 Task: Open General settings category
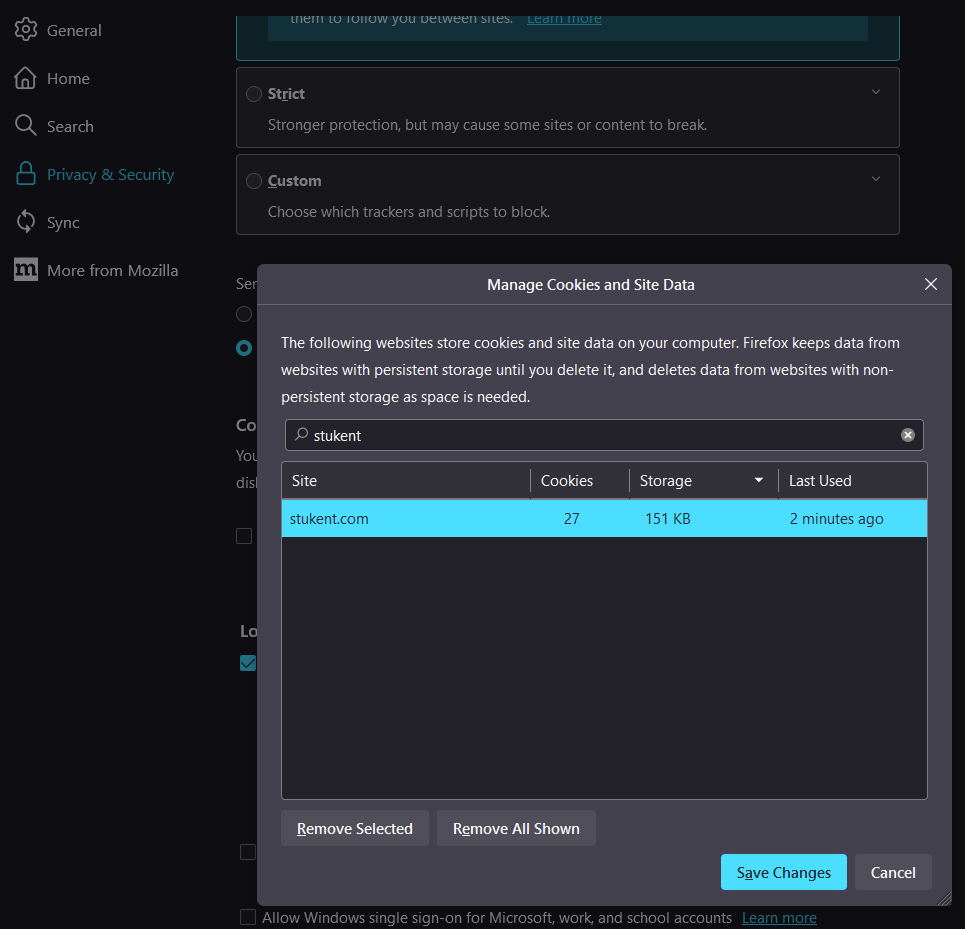tap(74, 30)
